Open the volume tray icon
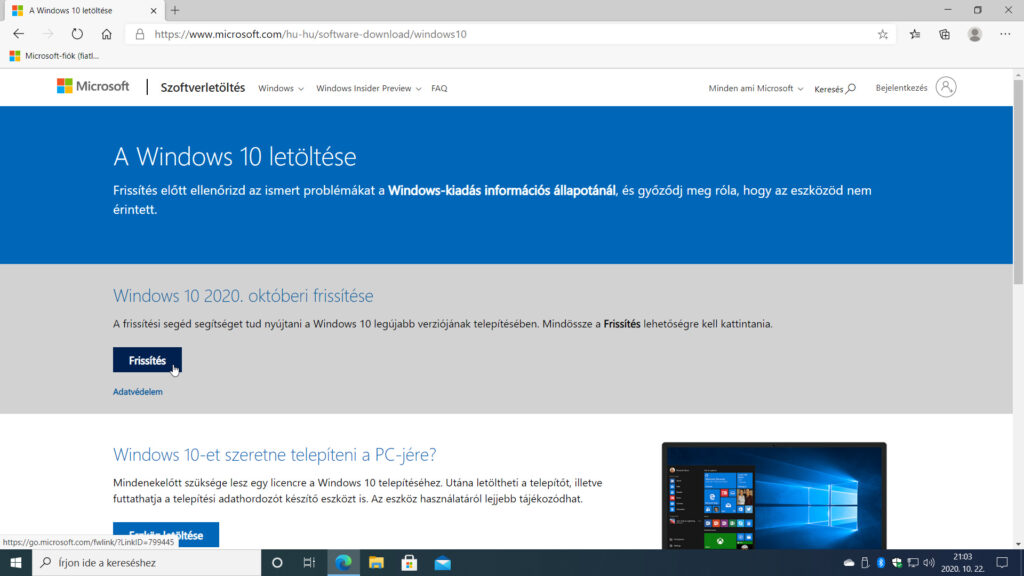 tap(929, 562)
